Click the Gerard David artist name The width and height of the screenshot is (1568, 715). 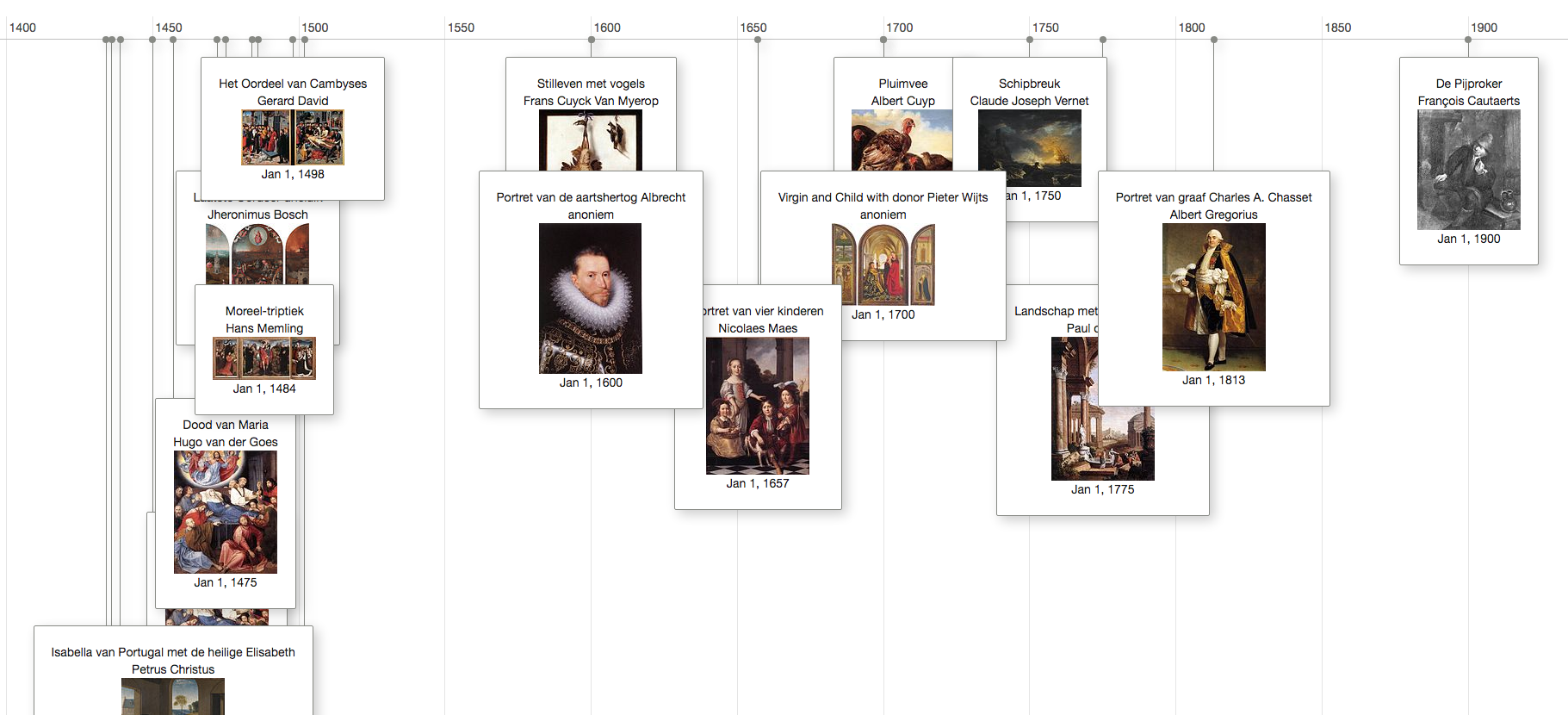pos(293,101)
